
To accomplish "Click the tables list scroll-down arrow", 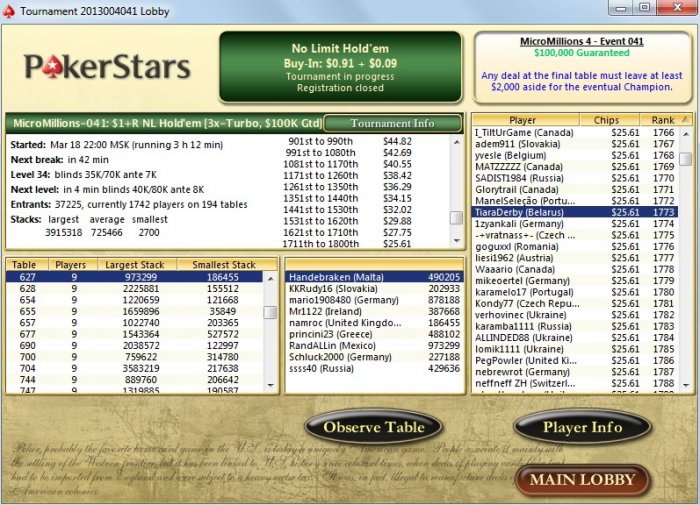I will tap(271, 385).
